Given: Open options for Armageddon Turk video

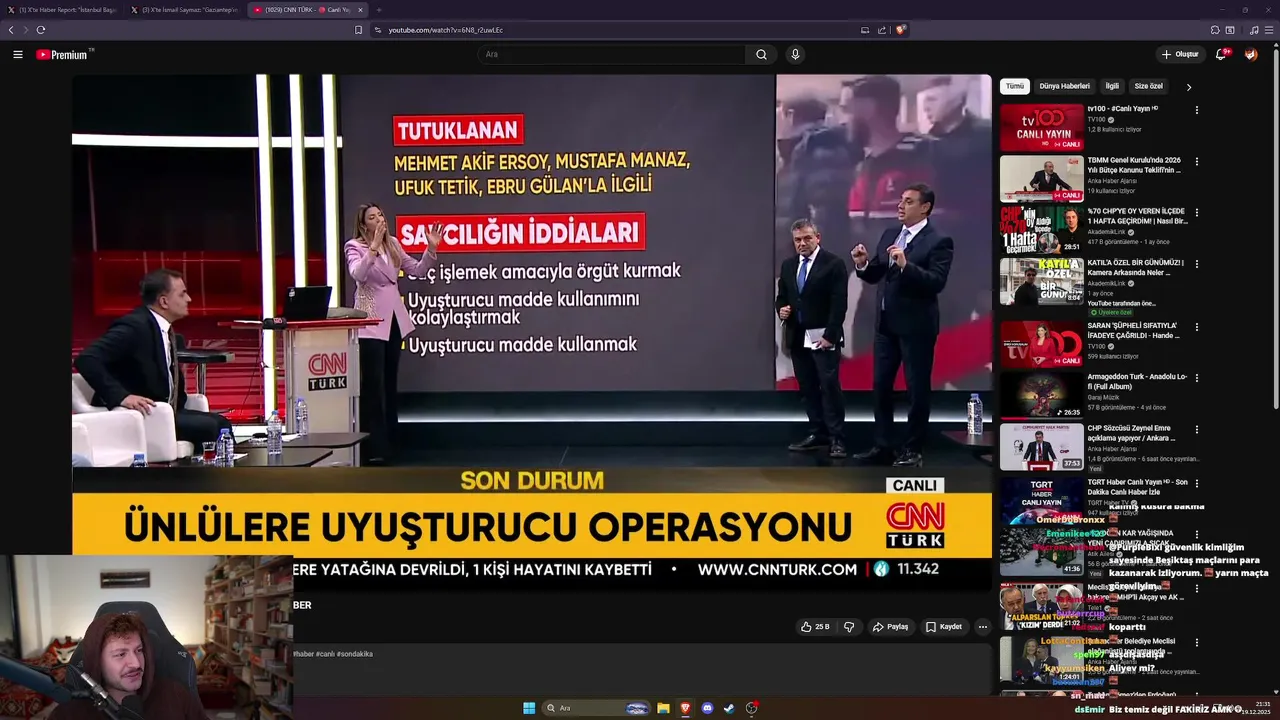Looking at the screenshot, I should point(1196,378).
